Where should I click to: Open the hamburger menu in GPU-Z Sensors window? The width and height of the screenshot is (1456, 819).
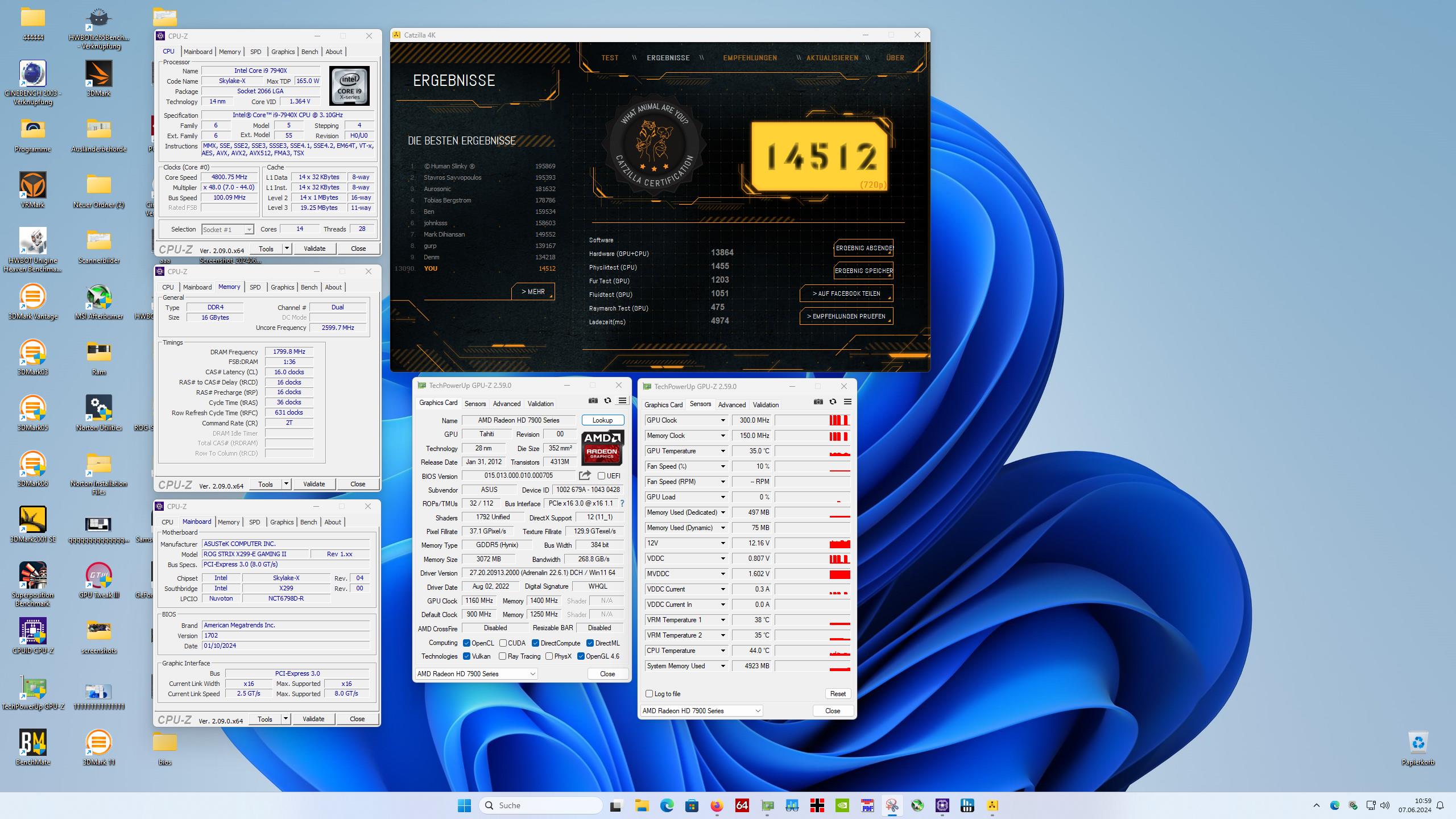(x=847, y=402)
